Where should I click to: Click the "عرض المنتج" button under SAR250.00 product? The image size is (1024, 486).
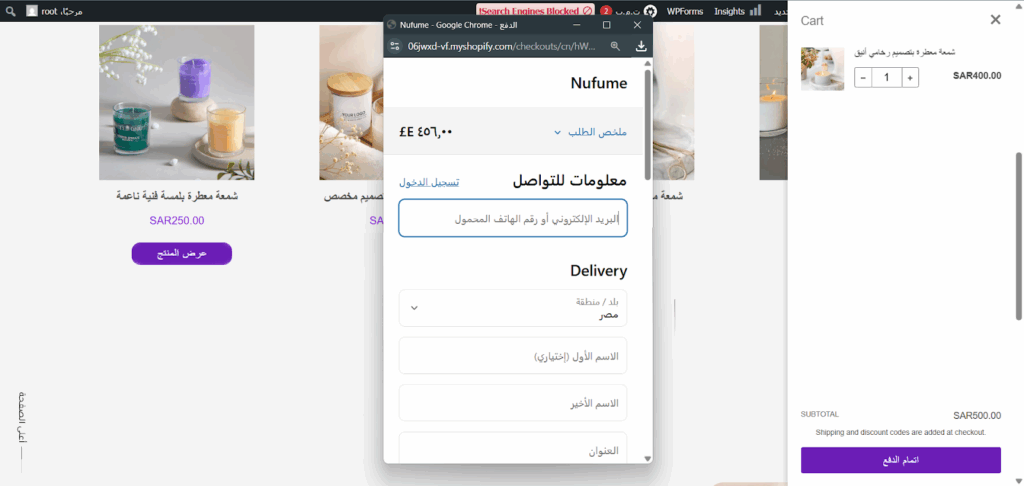point(182,253)
